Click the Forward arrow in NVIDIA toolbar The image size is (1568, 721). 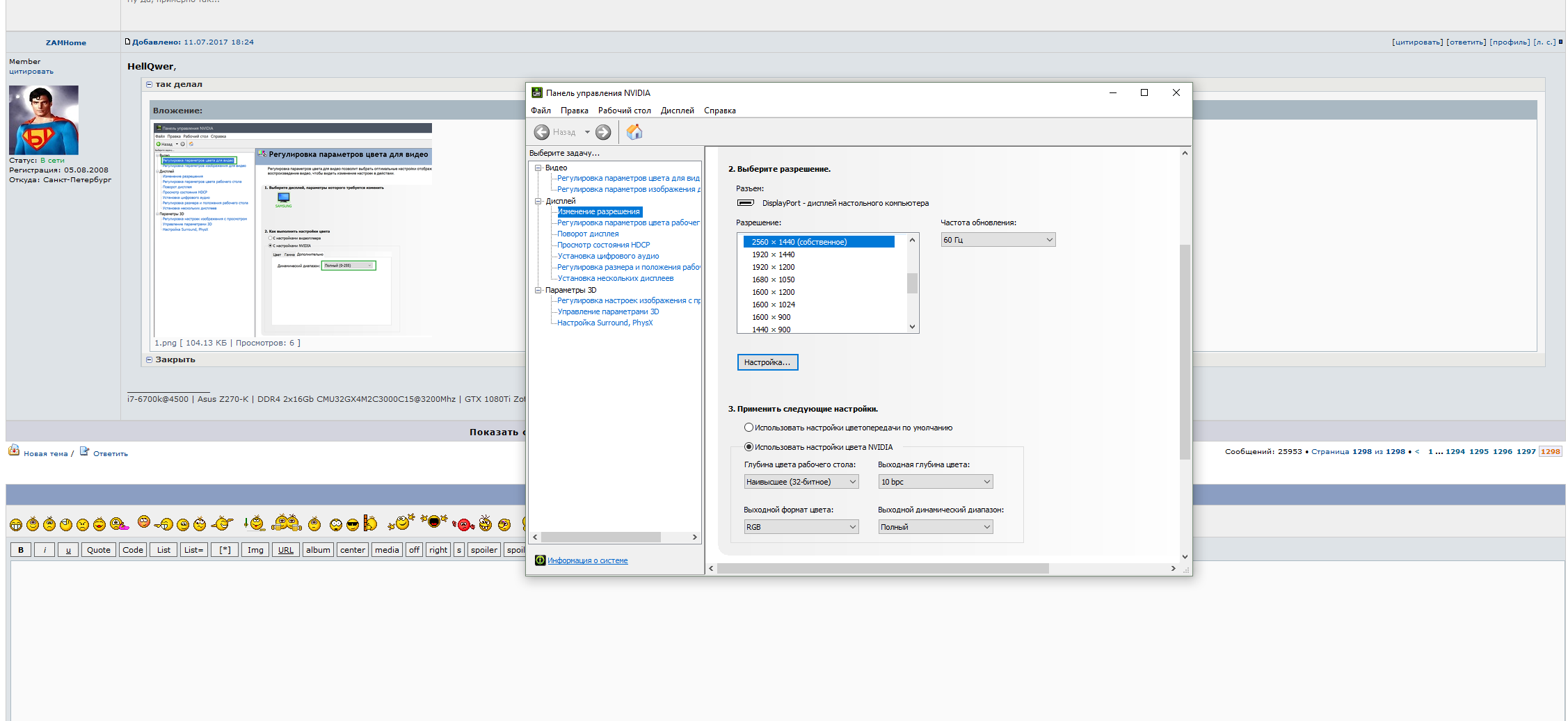point(603,132)
